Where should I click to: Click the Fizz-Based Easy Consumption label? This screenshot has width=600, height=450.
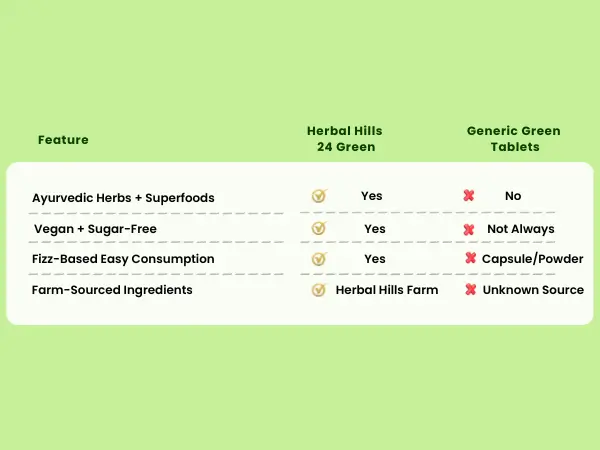(x=123, y=259)
